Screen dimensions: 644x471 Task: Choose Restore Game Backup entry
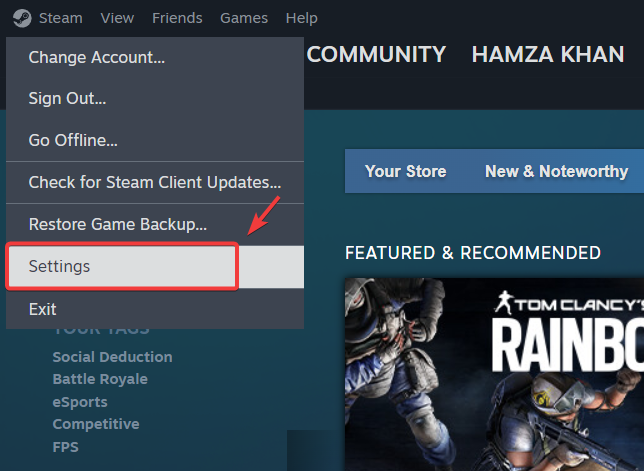coord(118,225)
